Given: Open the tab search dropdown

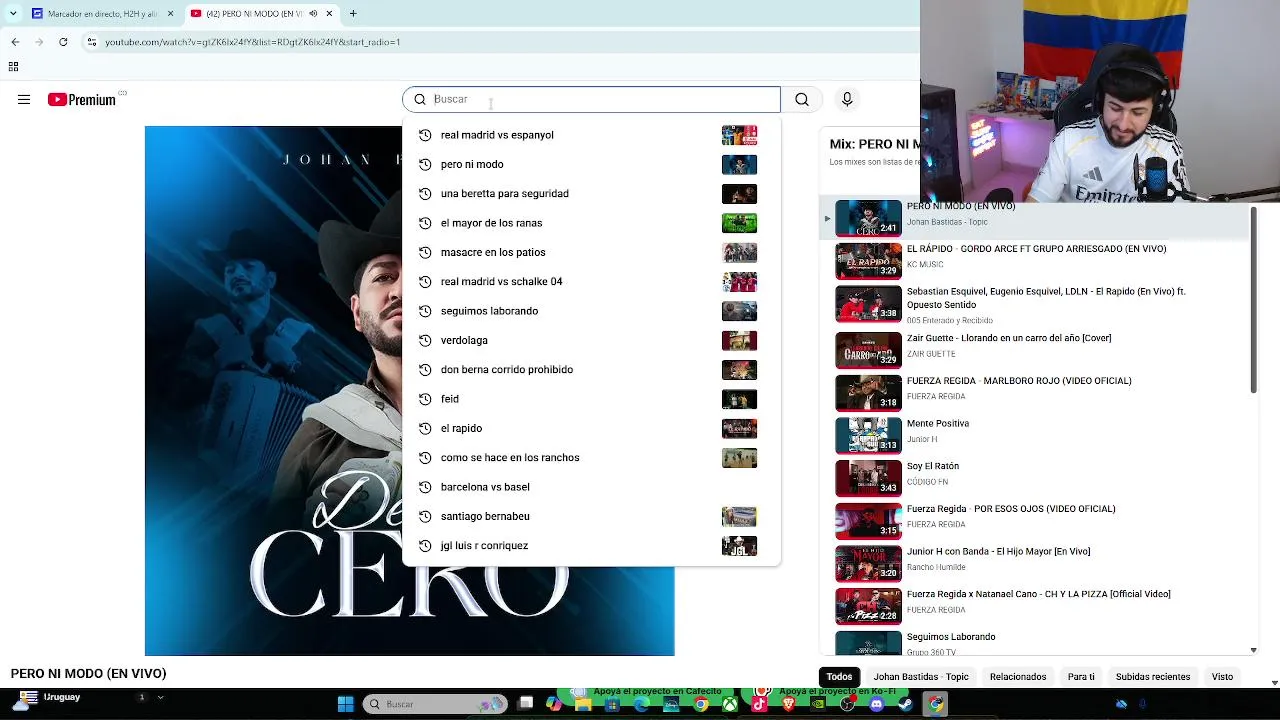Looking at the screenshot, I should pyautogui.click(x=12, y=14).
